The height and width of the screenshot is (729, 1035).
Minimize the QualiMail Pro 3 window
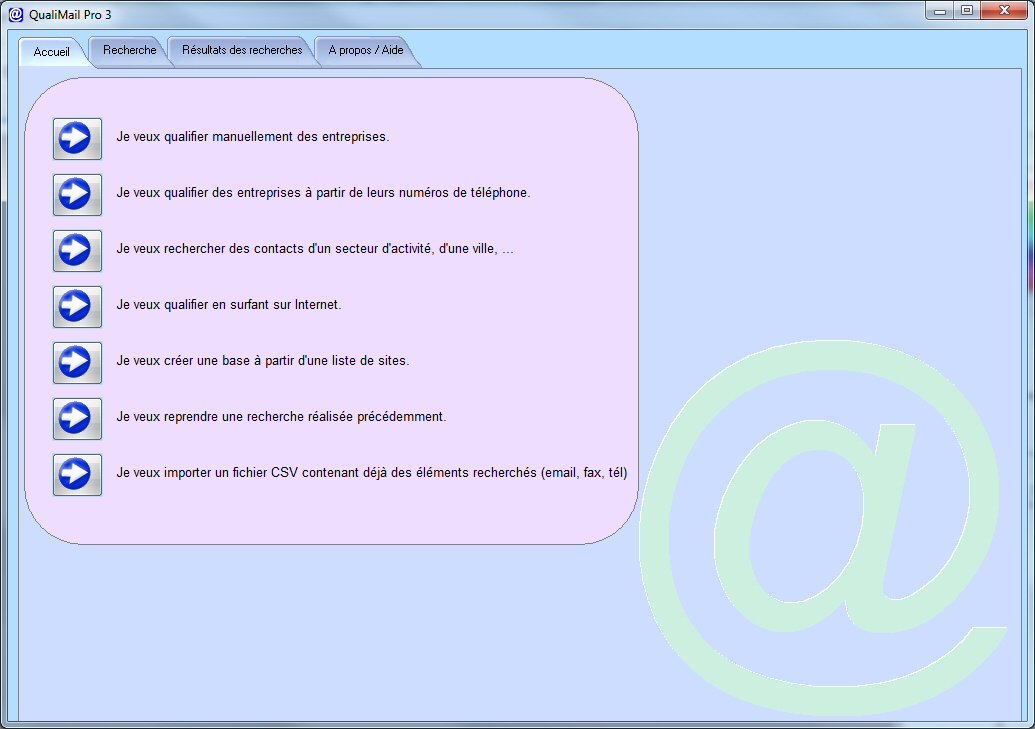click(940, 11)
